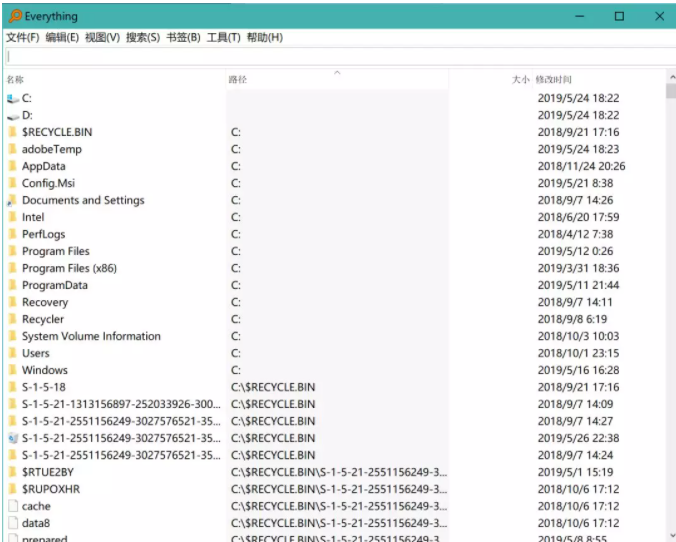The width and height of the screenshot is (676, 542).
Task: Click the adobeTemp folder icon
Action: coord(13,149)
